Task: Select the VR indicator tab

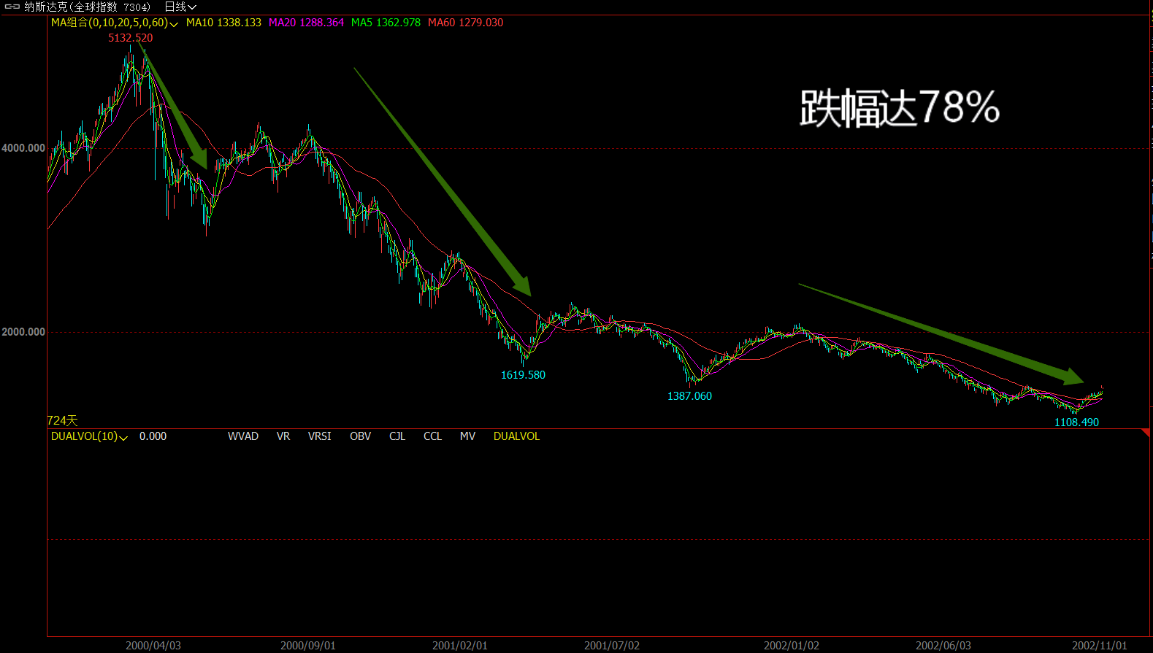Action: [283, 437]
